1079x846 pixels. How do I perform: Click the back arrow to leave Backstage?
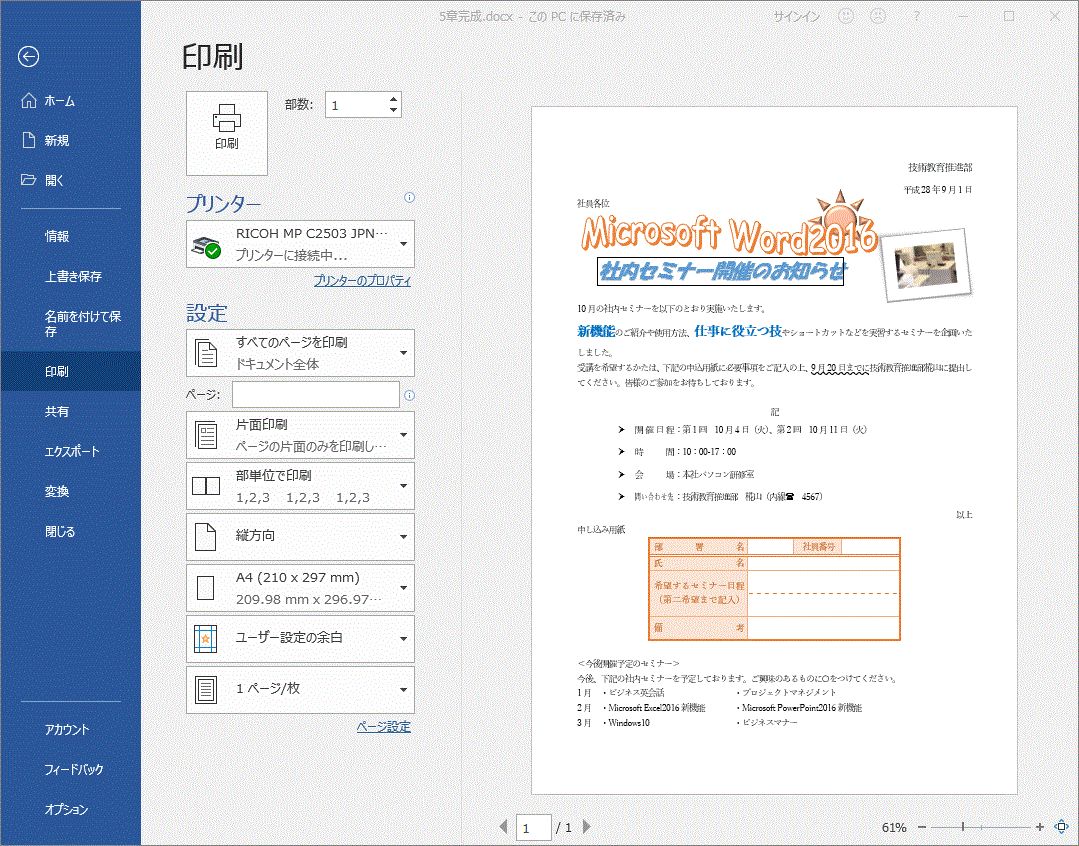click(28, 56)
